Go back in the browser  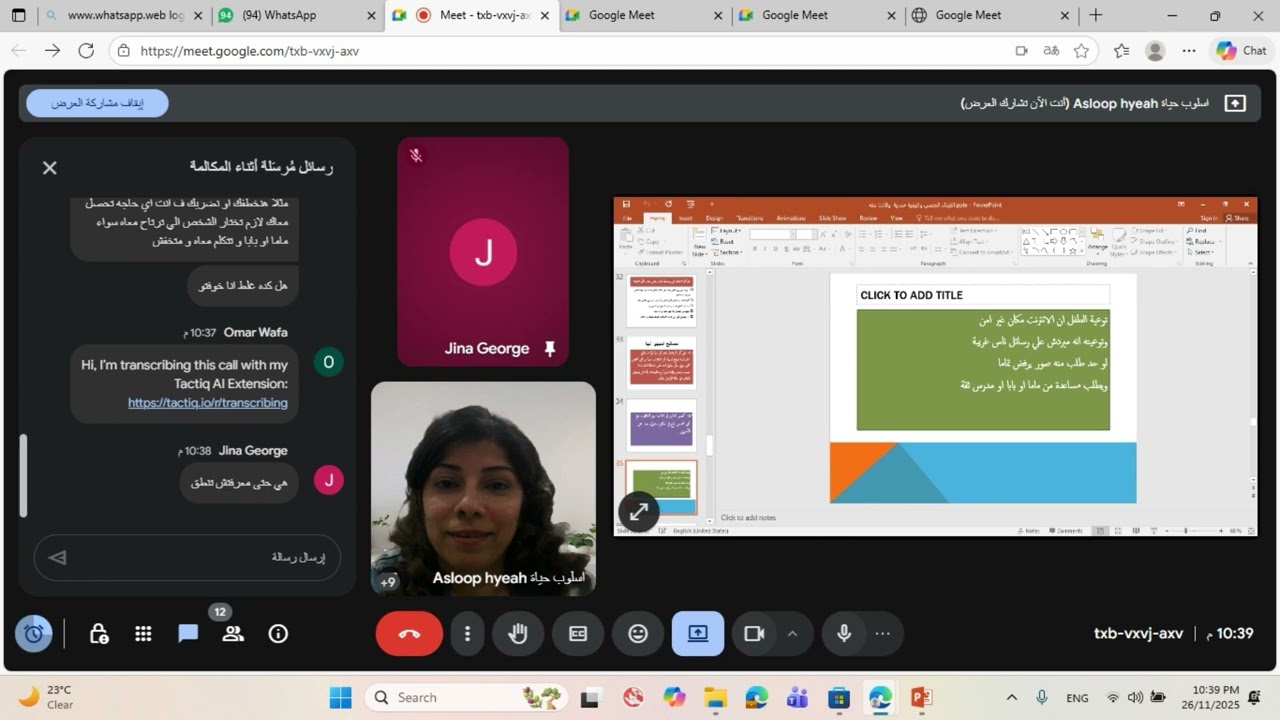19,51
